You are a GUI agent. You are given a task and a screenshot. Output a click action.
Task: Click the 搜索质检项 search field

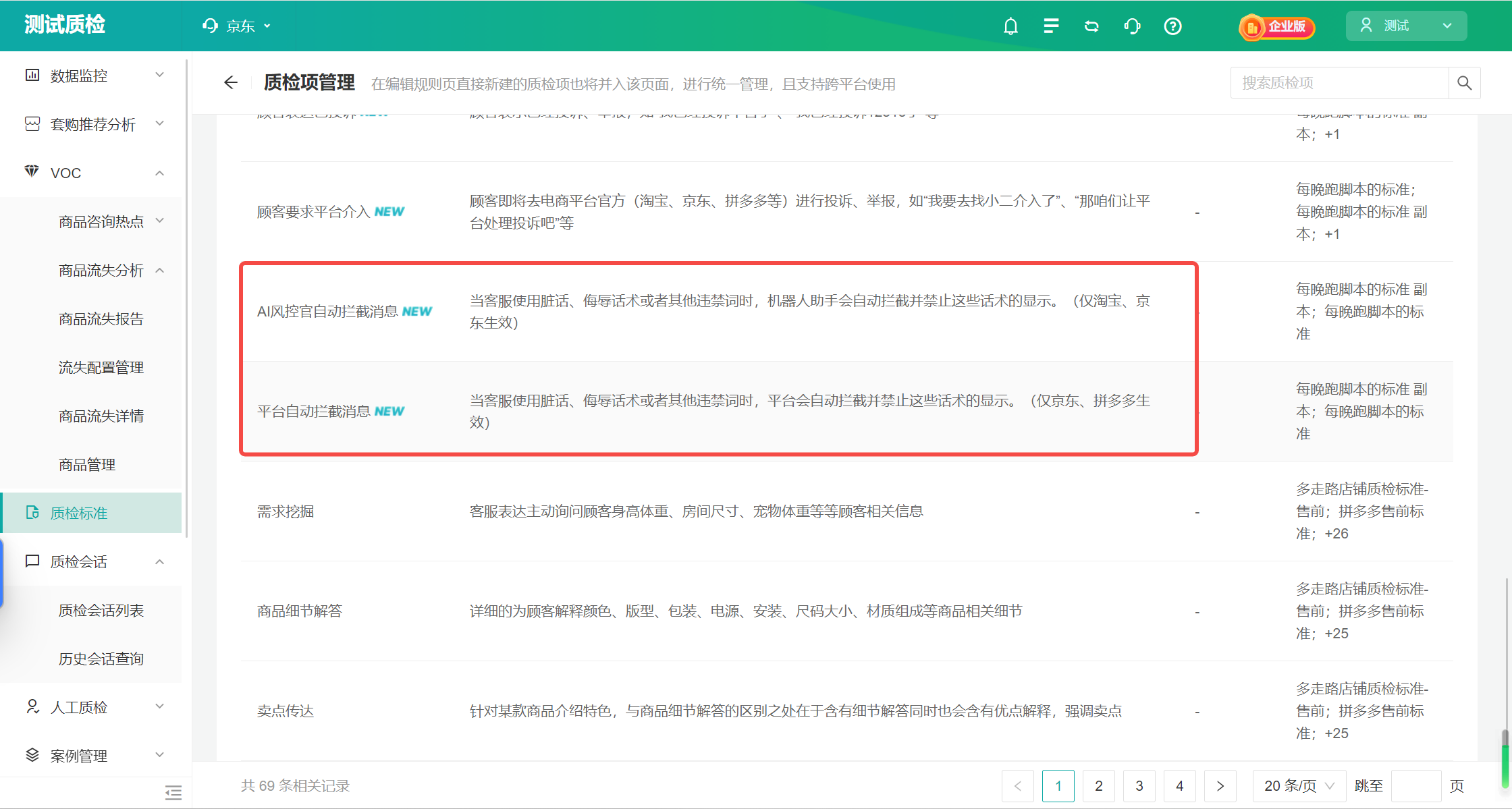pyautogui.click(x=1340, y=83)
